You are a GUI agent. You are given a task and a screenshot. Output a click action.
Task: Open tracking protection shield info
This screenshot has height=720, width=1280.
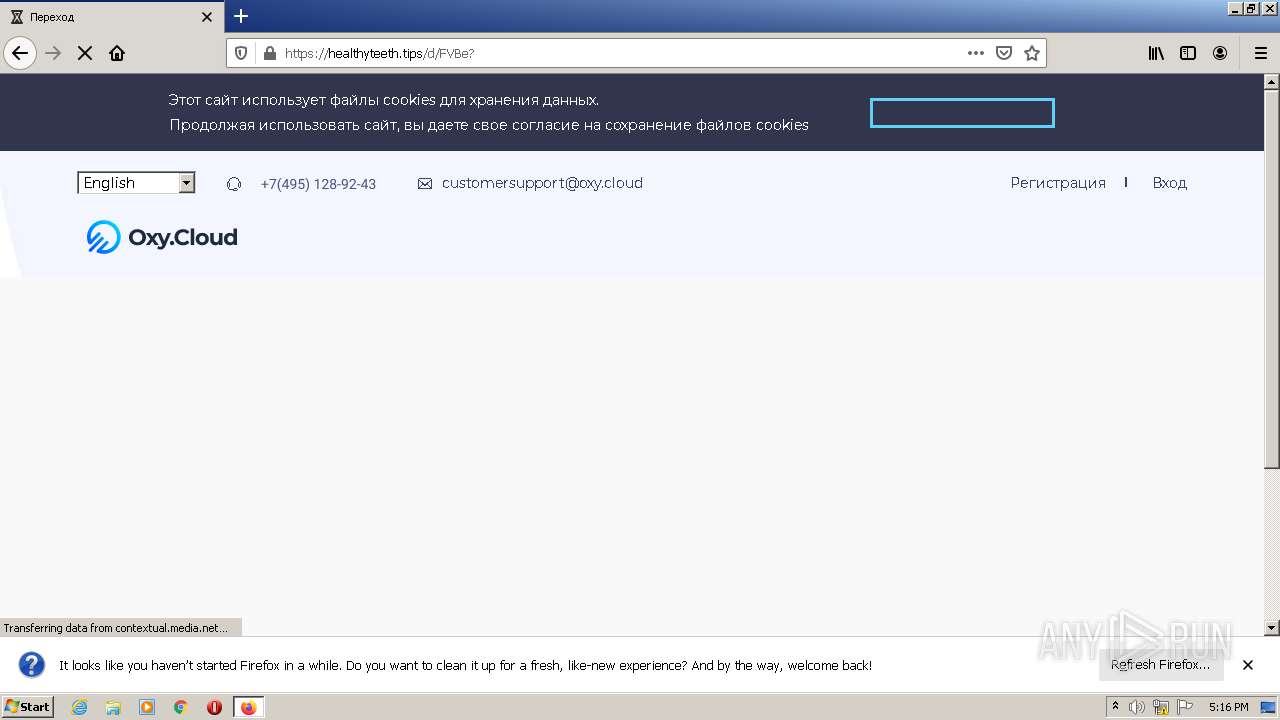click(x=241, y=53)
